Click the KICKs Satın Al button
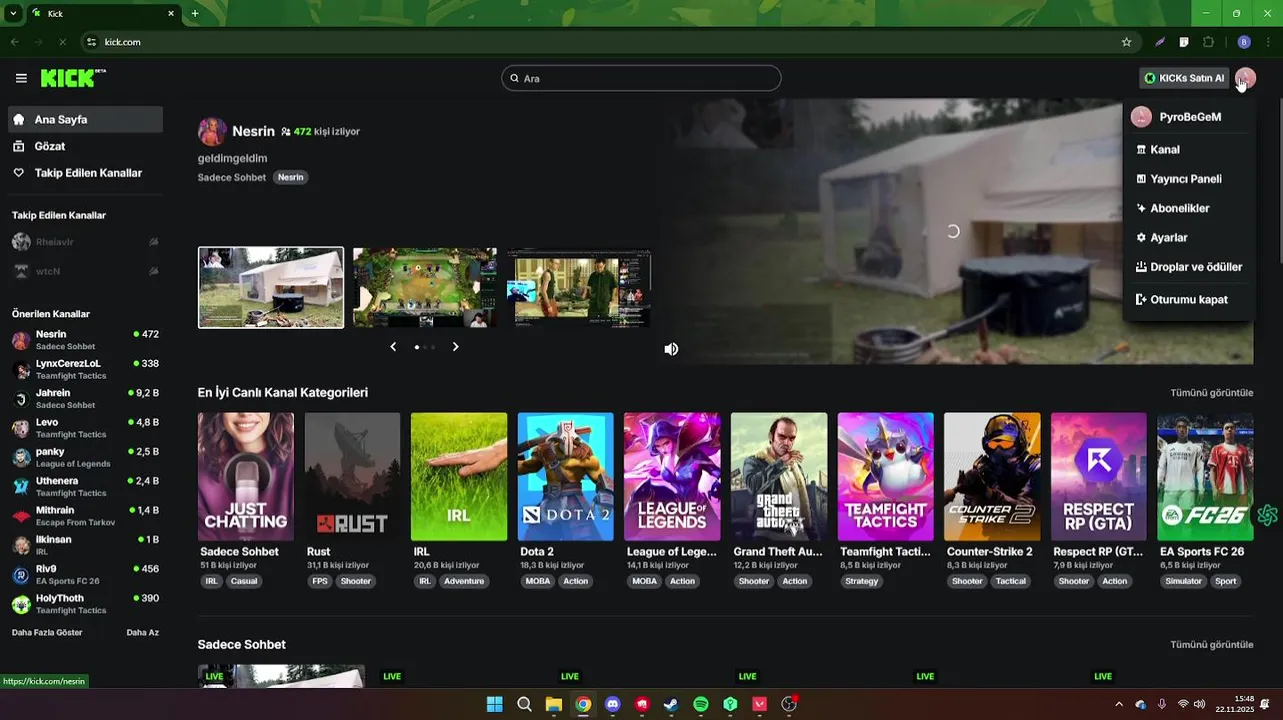 coord(1184,78)
